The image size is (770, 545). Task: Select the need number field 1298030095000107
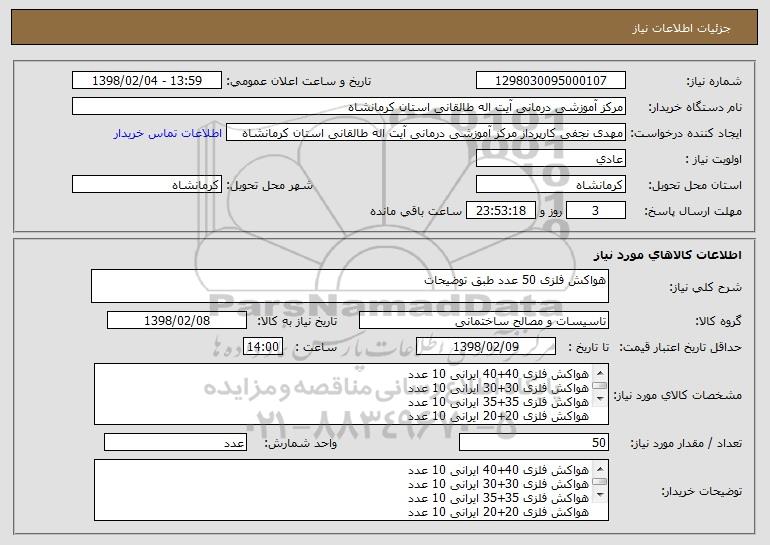coord(550,81)
